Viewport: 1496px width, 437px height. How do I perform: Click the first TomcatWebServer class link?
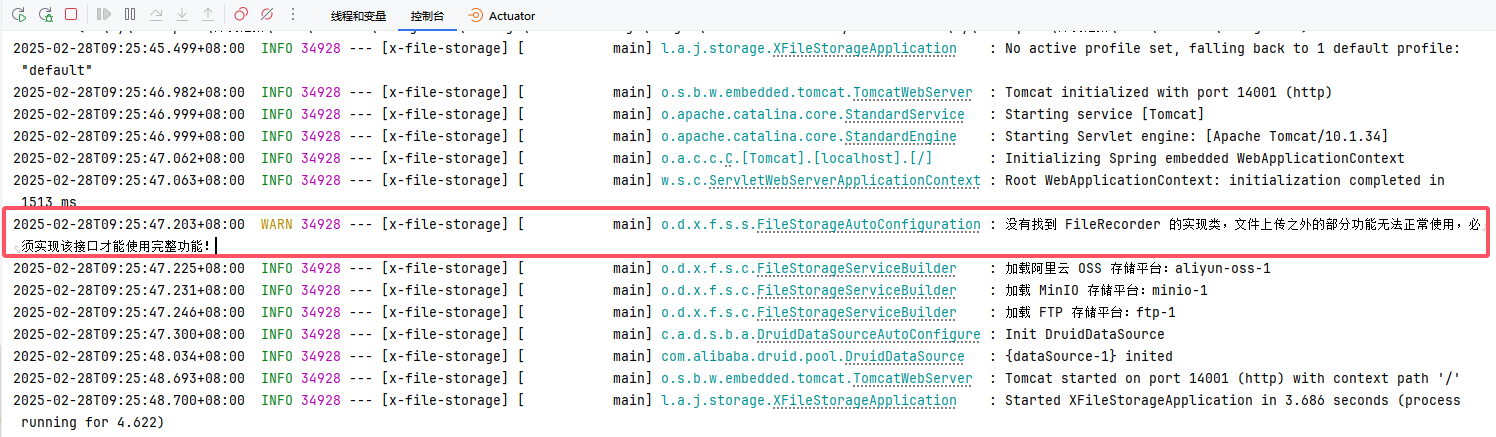(x=912, y=93)
